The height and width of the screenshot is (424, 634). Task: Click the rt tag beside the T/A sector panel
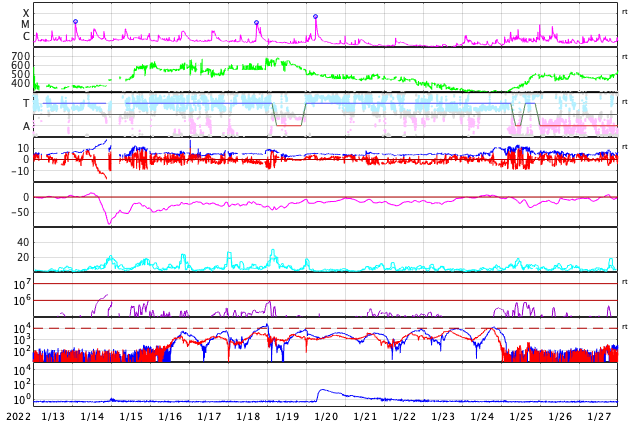pos(625,101)
